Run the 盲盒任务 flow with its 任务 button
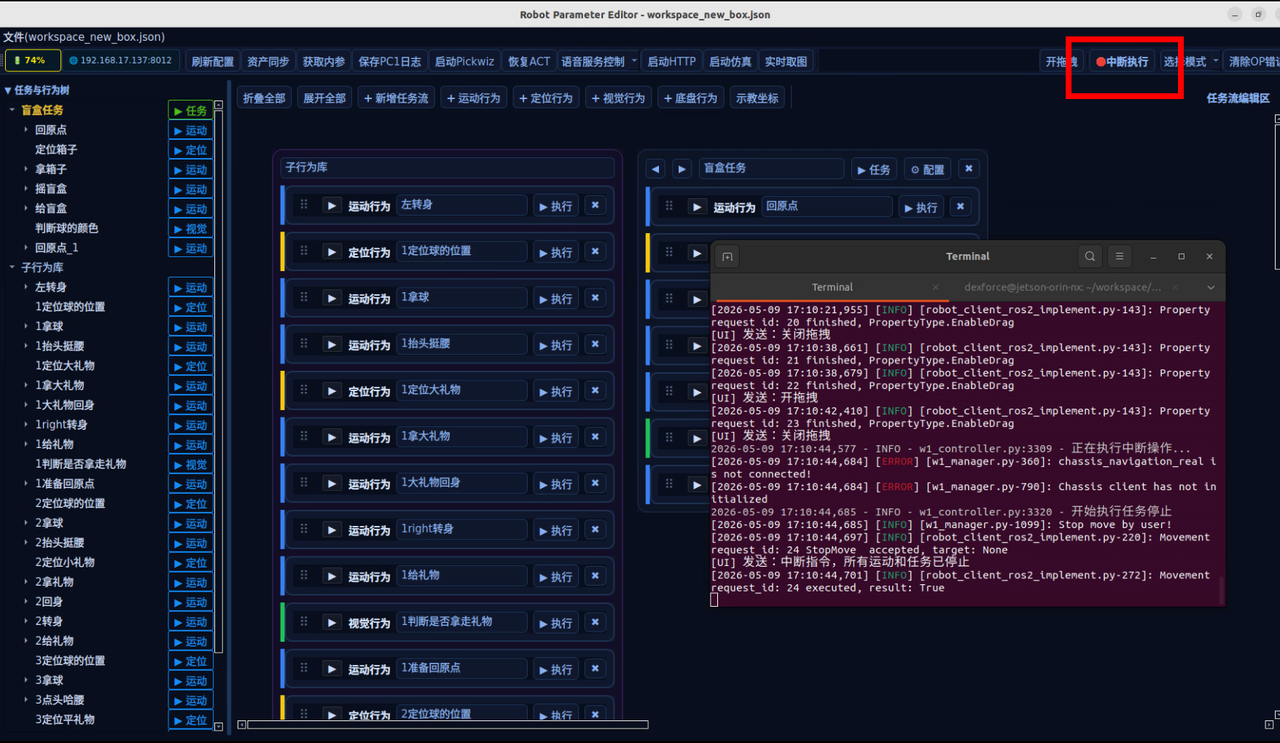The width and height of the screenshot is (1280, 743). point(874,169)
